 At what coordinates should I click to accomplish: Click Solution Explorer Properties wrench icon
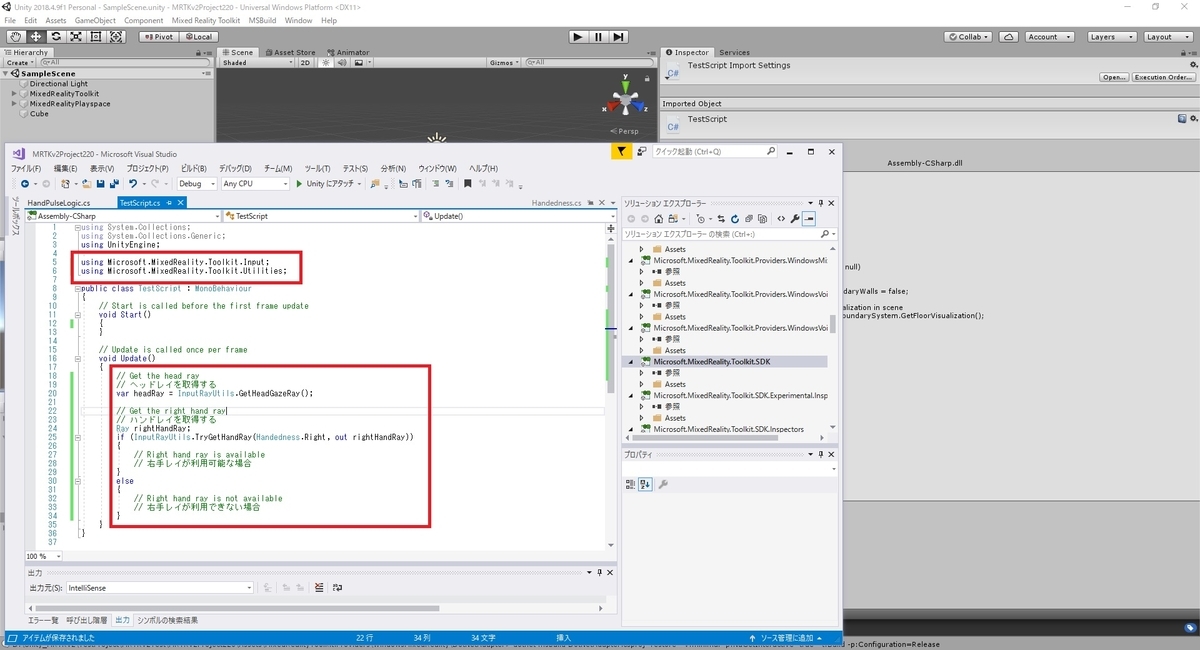click(795, 219)
